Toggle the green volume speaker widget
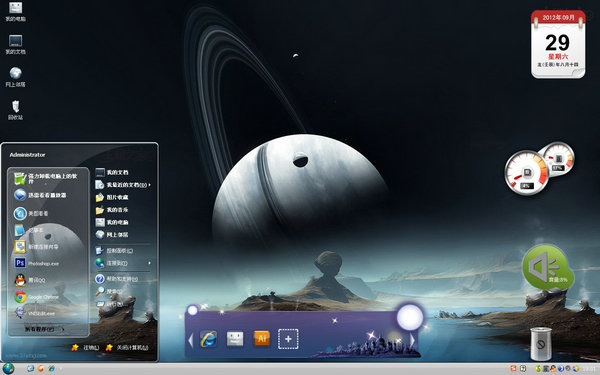The image size is (600, 375). click(x=548, y=267)
